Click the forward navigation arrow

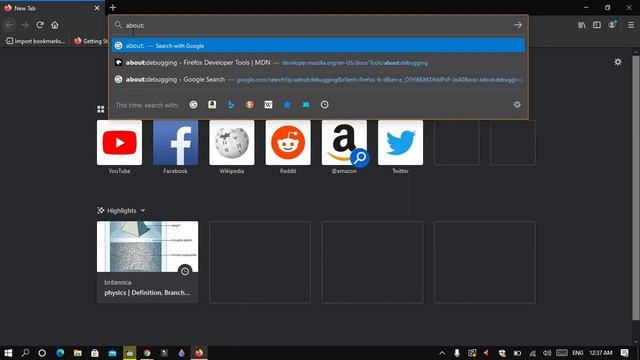pos(24,25)
